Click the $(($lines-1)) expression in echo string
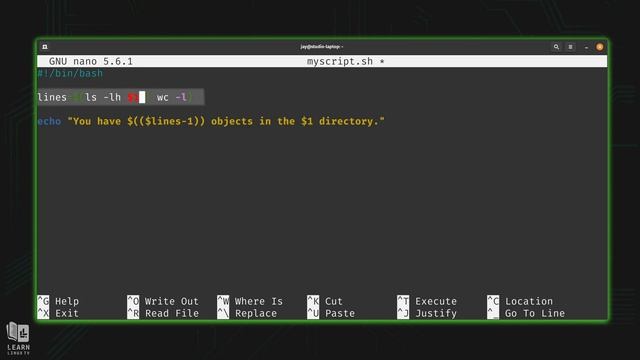This screenshot has height=360, width=640. tap(166, 121)
